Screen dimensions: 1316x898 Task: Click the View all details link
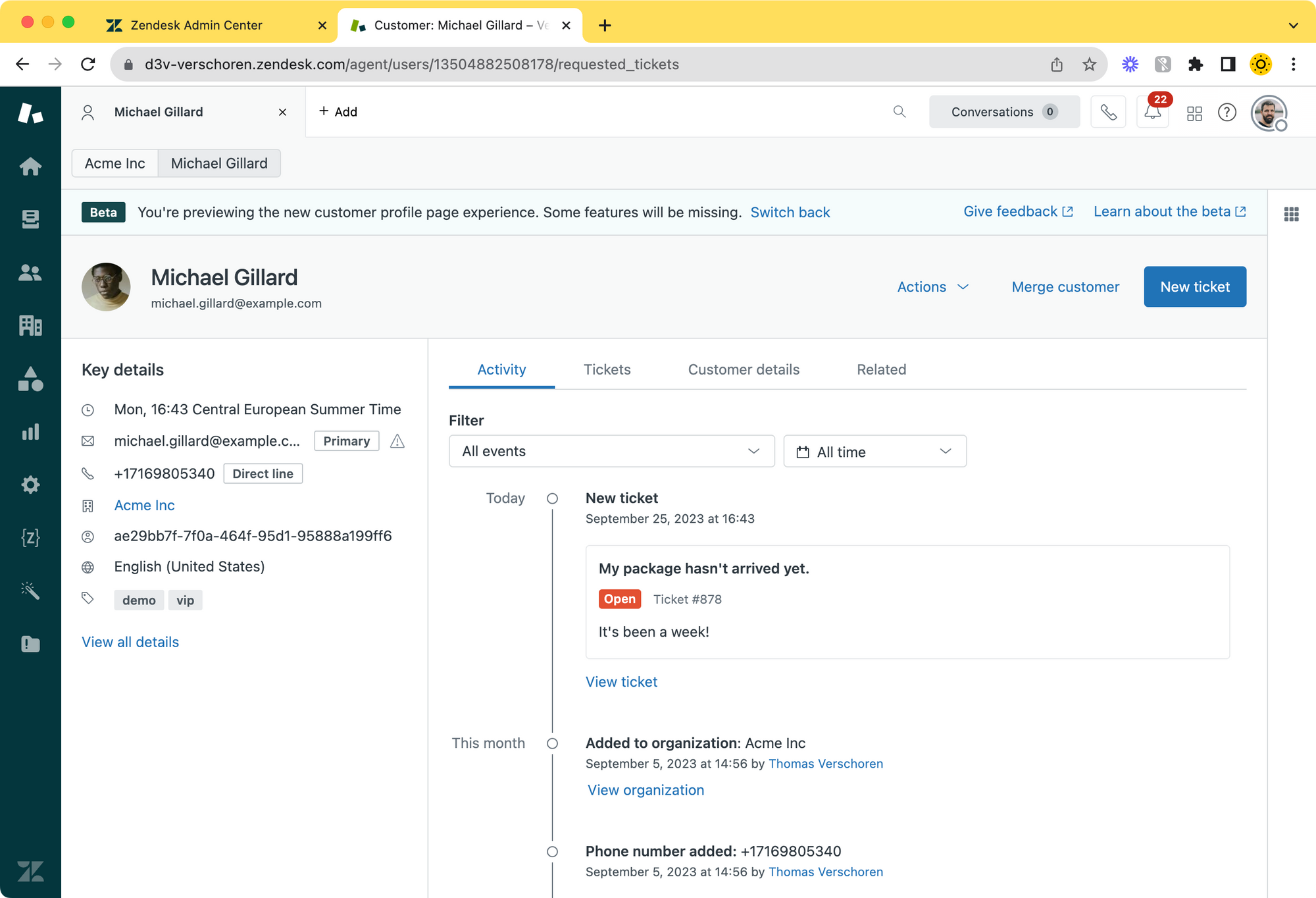(130, 643)
